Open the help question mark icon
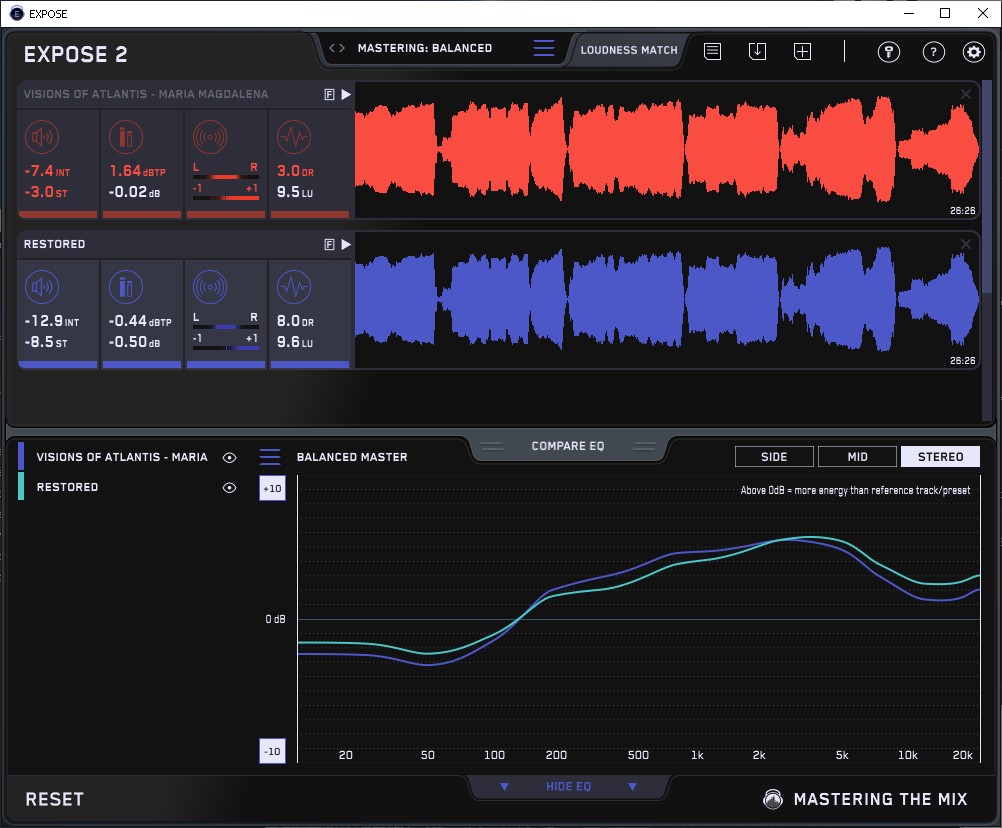1002x828 pixels. 934,52
